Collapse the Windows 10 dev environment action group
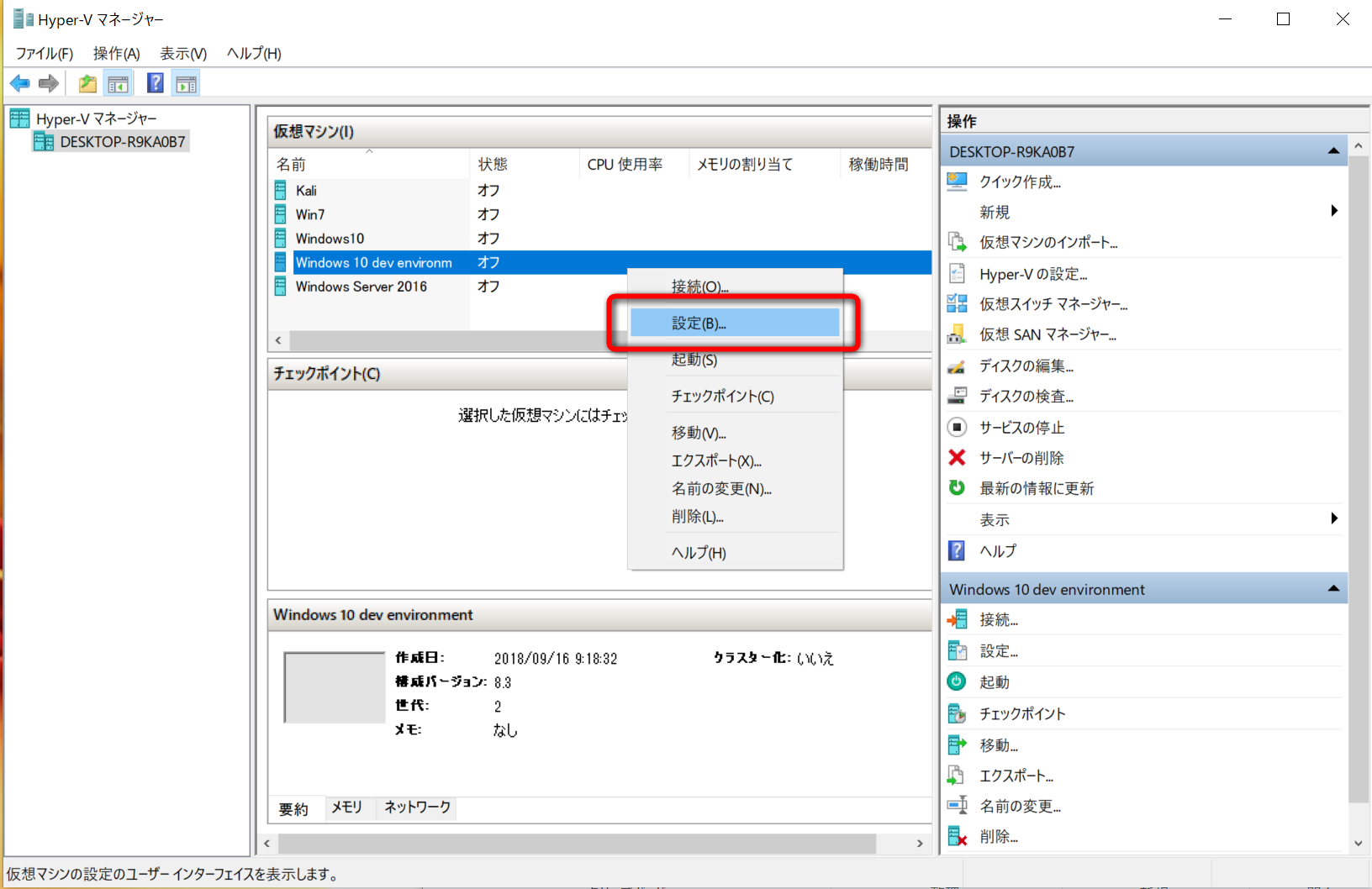1372x889 pixels. coord(1332,588)
